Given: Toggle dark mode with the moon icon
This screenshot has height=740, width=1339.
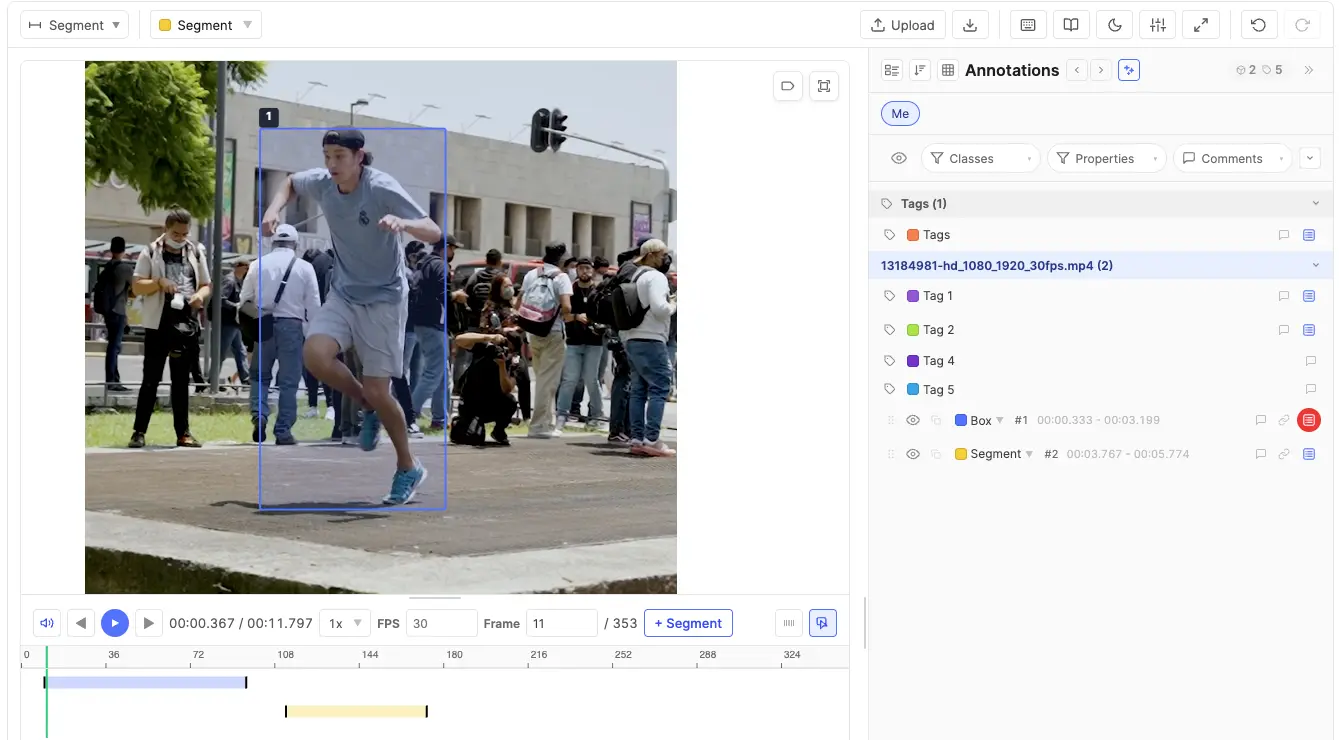Looking at the screenshot, I should click(1115, 25).
